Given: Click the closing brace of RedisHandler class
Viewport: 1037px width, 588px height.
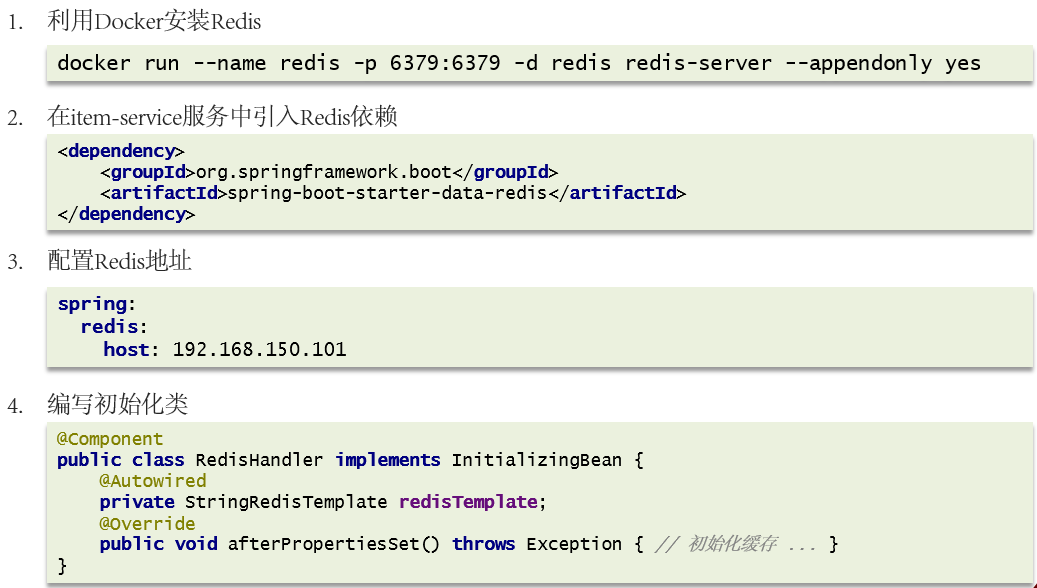Looking at the screenshot, I should click(x=62, y=566).
